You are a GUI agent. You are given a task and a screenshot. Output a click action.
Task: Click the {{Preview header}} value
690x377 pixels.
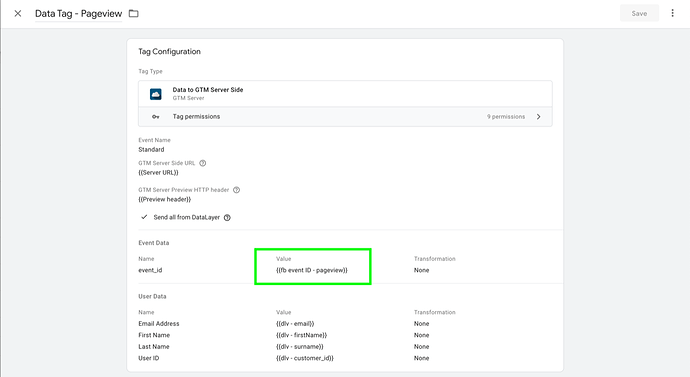pyautogui.click(x=165, y=199)
